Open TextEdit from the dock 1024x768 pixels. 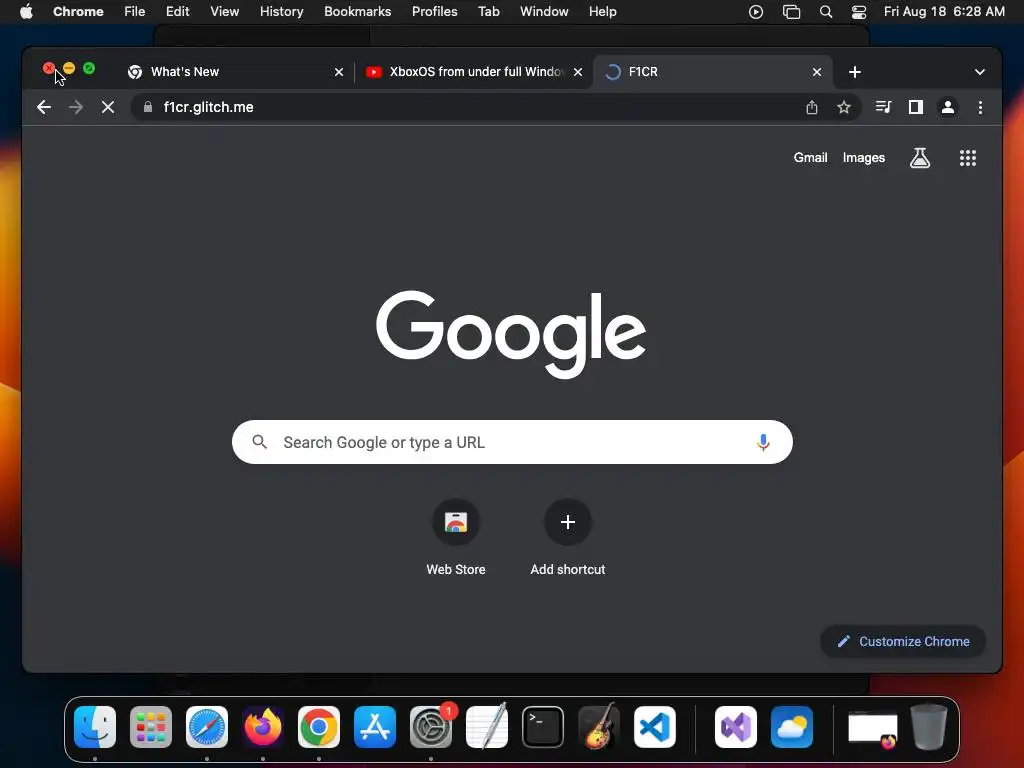click(487, 727)
